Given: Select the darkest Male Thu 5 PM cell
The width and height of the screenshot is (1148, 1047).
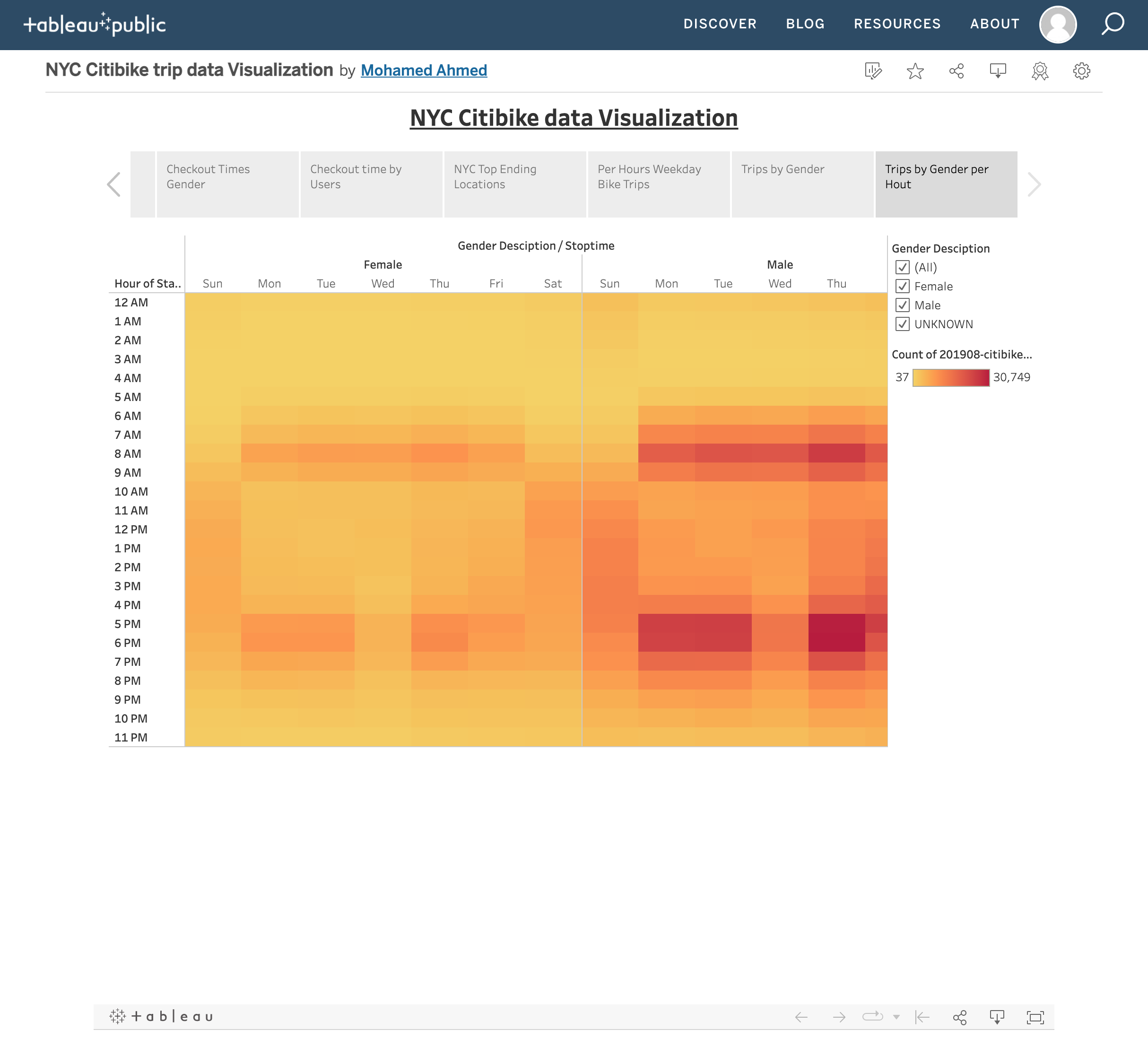Looking at the screenshot, I should 836,624.
